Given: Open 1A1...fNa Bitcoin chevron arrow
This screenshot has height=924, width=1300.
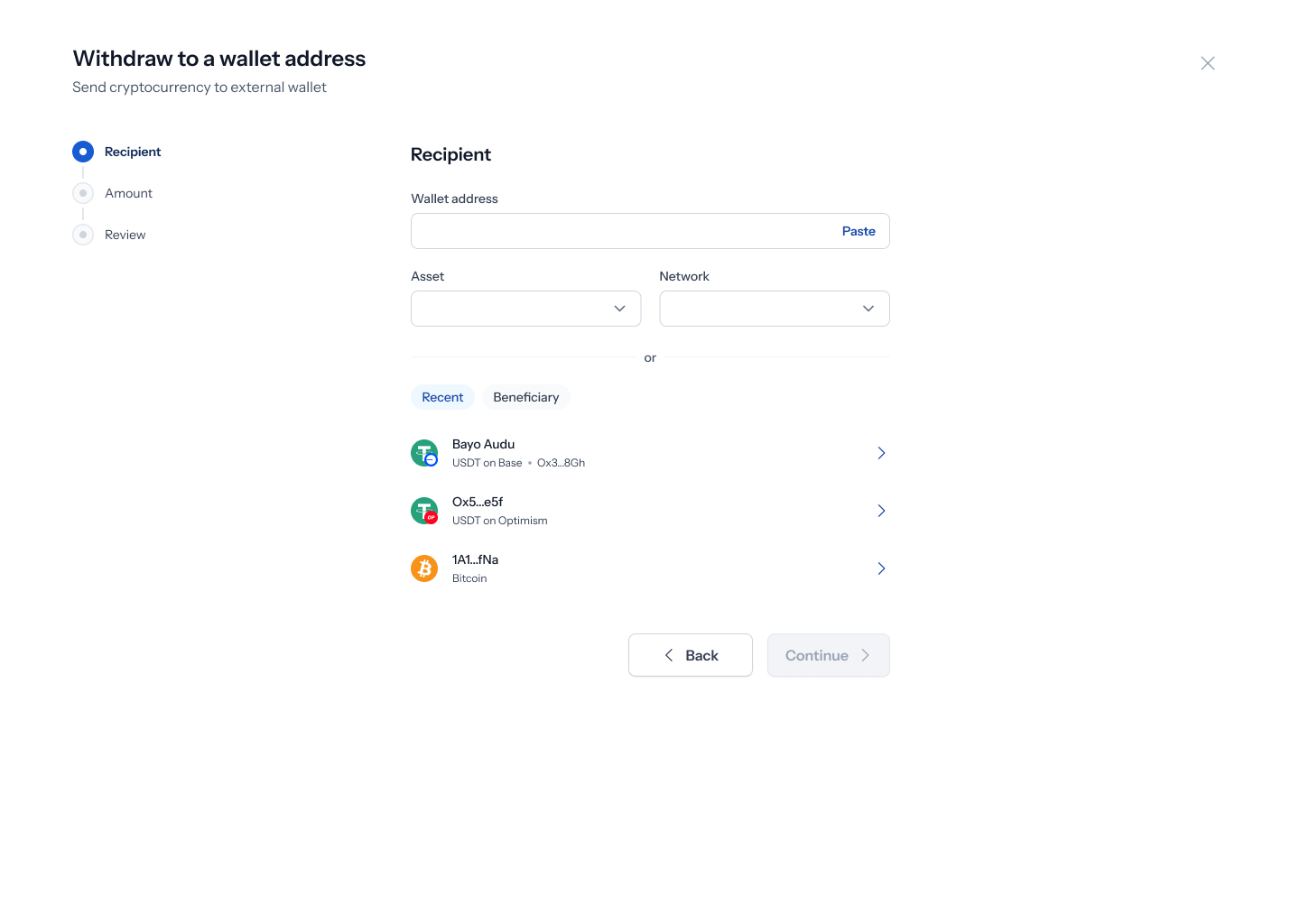Looking at the screenshot, I should click(881, 568).
